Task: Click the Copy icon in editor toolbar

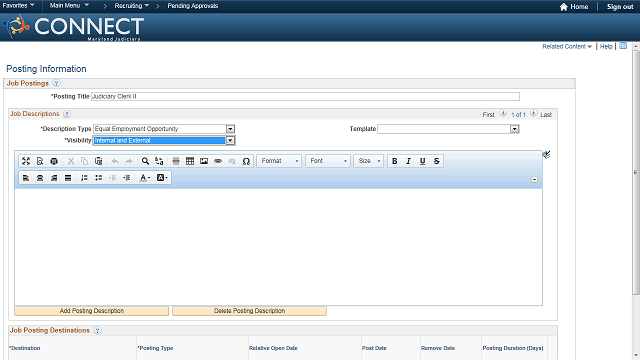Action: pos(84,161)
